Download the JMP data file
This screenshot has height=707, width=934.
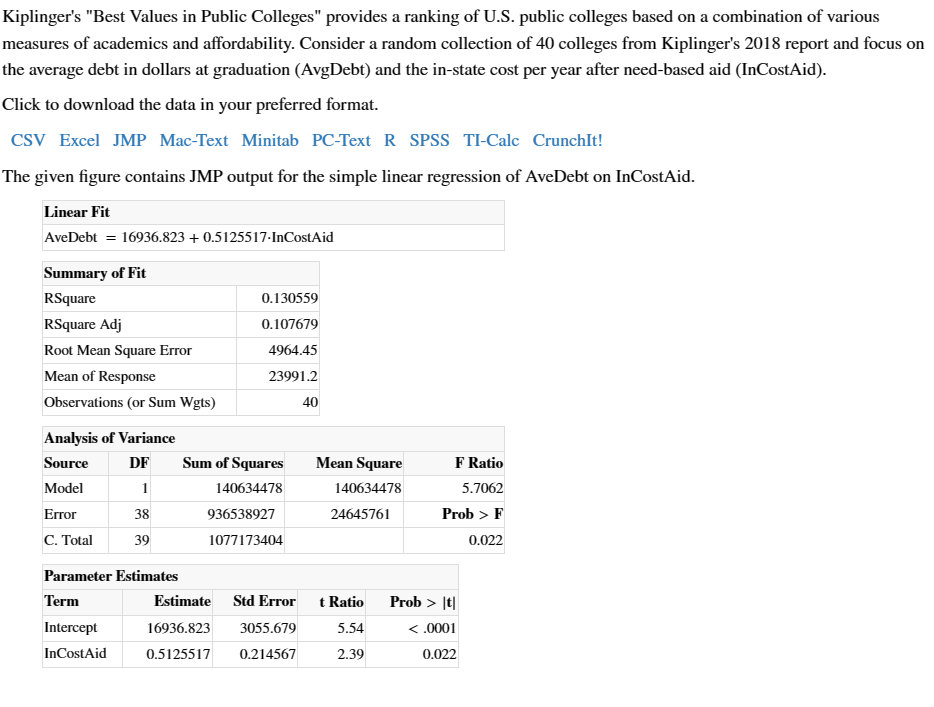pos(131,140)
